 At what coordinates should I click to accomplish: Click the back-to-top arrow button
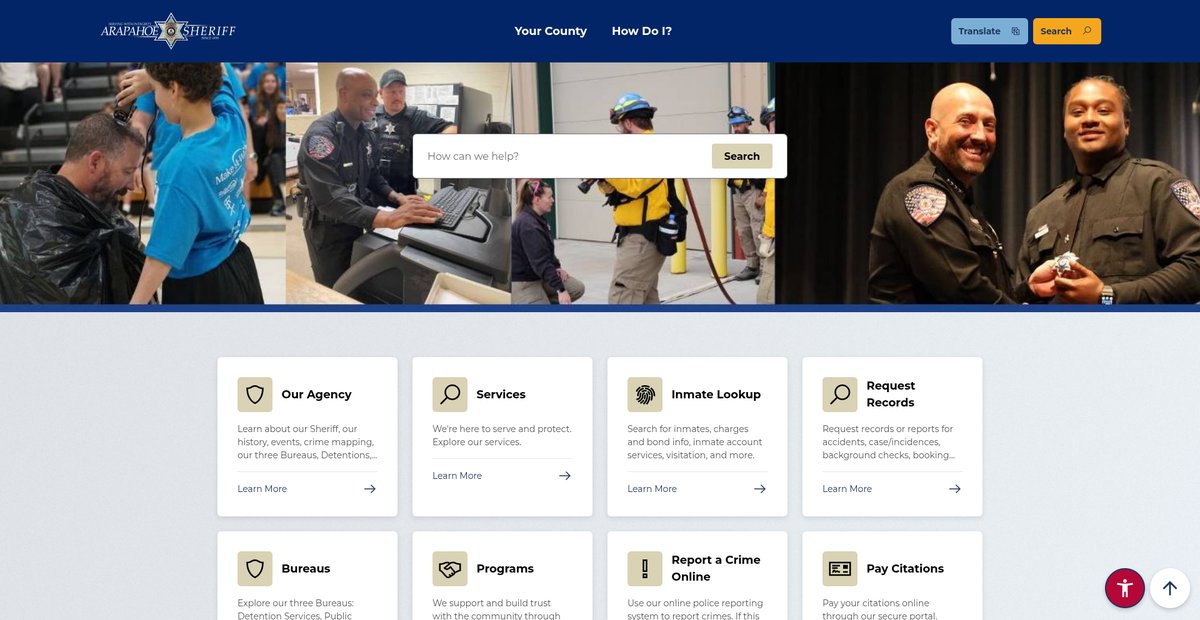pyautogui.click(x=1170, y=588)
